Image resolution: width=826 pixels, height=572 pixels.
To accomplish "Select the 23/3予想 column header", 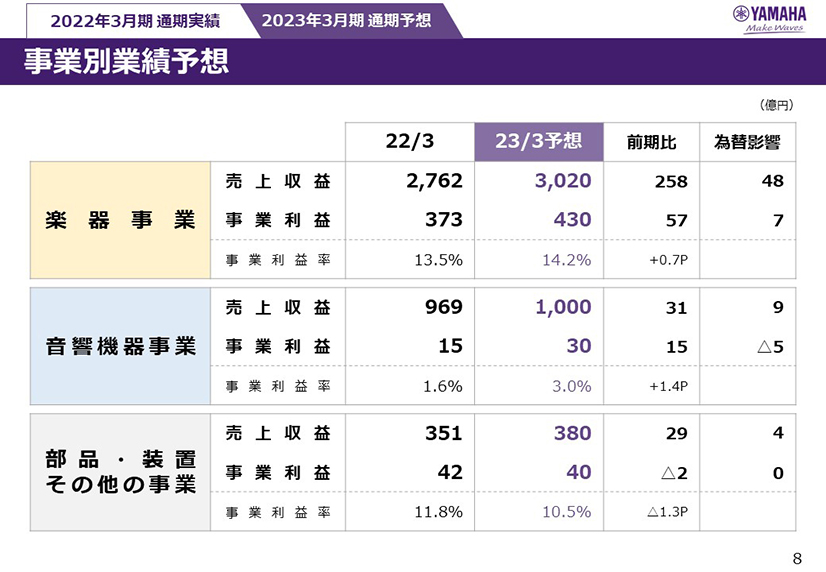I will pos(538,141).
